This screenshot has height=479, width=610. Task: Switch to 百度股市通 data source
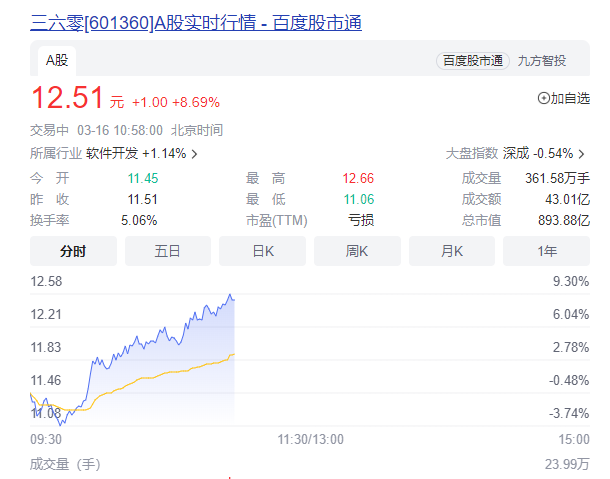(x=473, y=61)
